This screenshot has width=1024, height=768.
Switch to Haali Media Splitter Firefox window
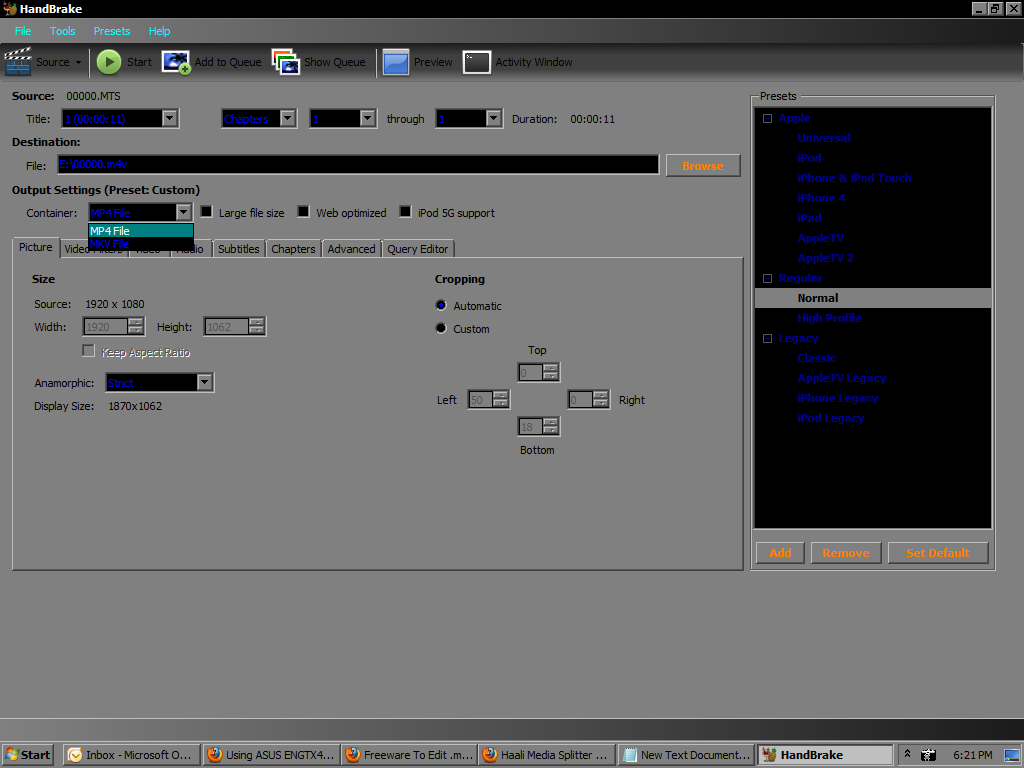[x=547, y=755]
